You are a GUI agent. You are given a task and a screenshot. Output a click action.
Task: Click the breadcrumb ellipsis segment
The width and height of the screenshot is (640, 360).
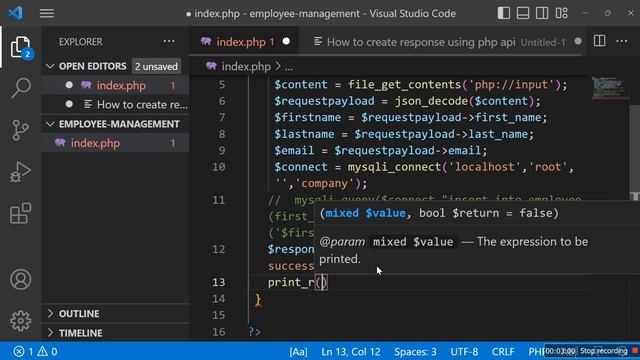[289, 67]
